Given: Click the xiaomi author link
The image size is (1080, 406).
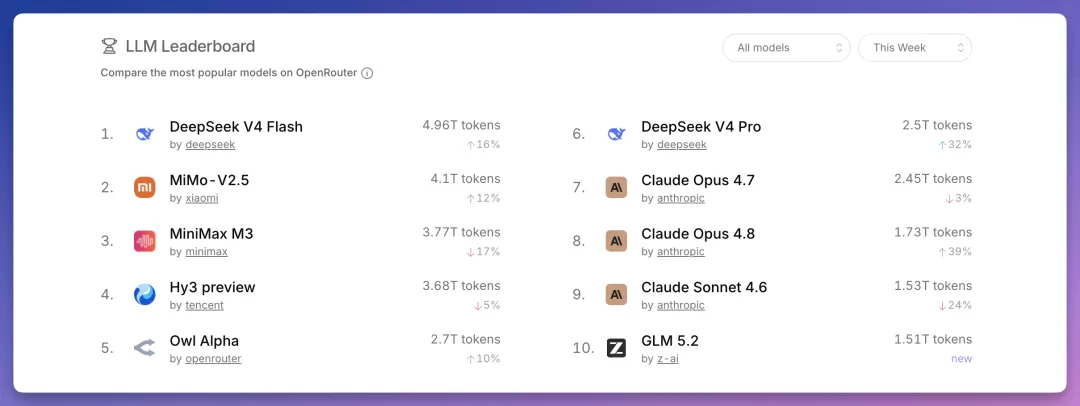Looking at the screenshot, I should tap(202, 199).
